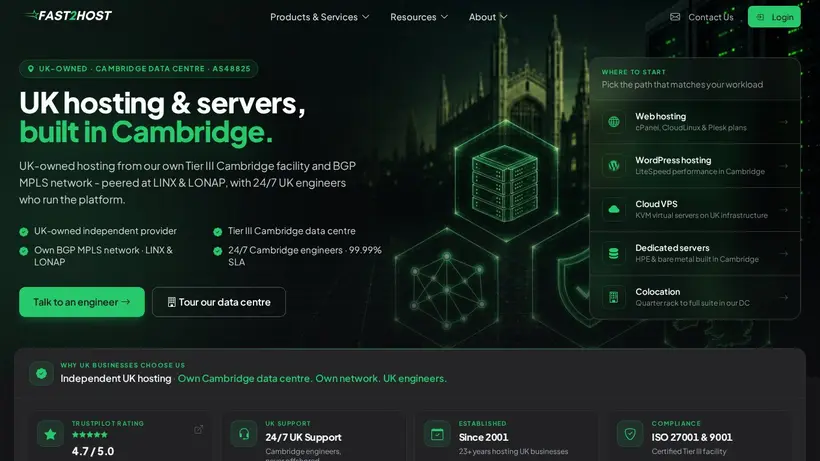Click the Trustpilot five green stars
The width and height of the screenshot is (820, 461).
click(x=89, y=435)
